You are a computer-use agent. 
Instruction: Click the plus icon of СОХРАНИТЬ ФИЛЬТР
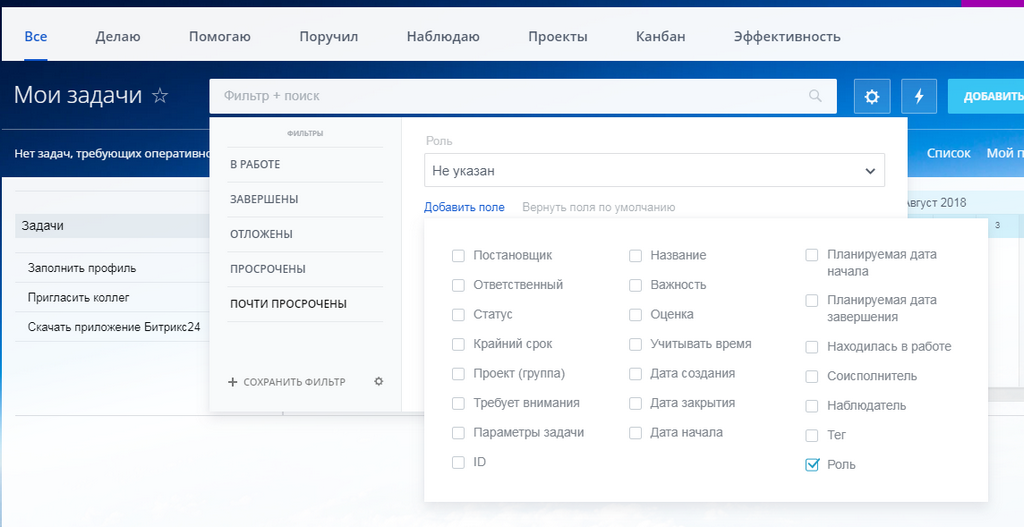(x=232, y=382)
